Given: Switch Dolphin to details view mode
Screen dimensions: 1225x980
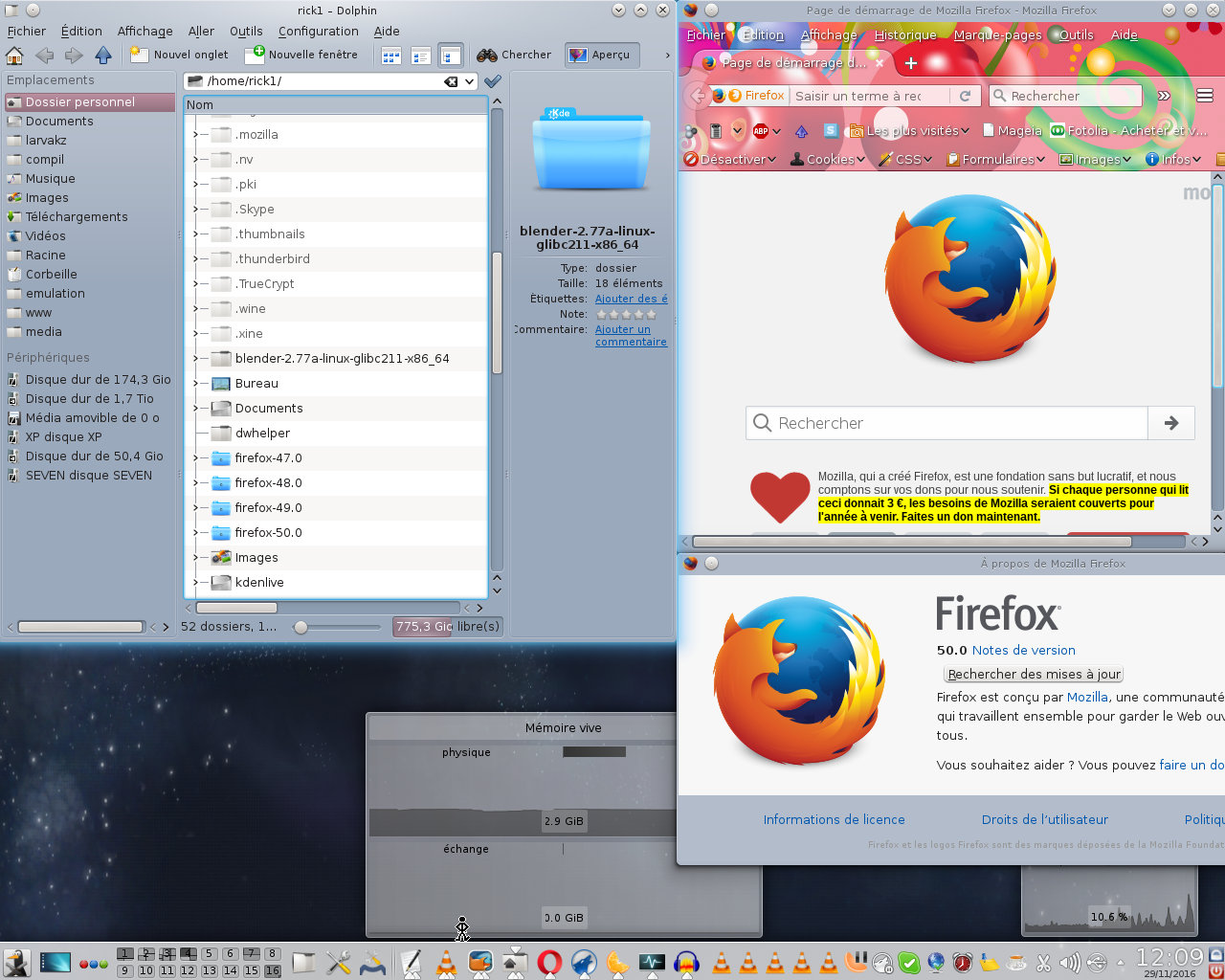Looking at the screenshot, I should (x=451, y=56).
